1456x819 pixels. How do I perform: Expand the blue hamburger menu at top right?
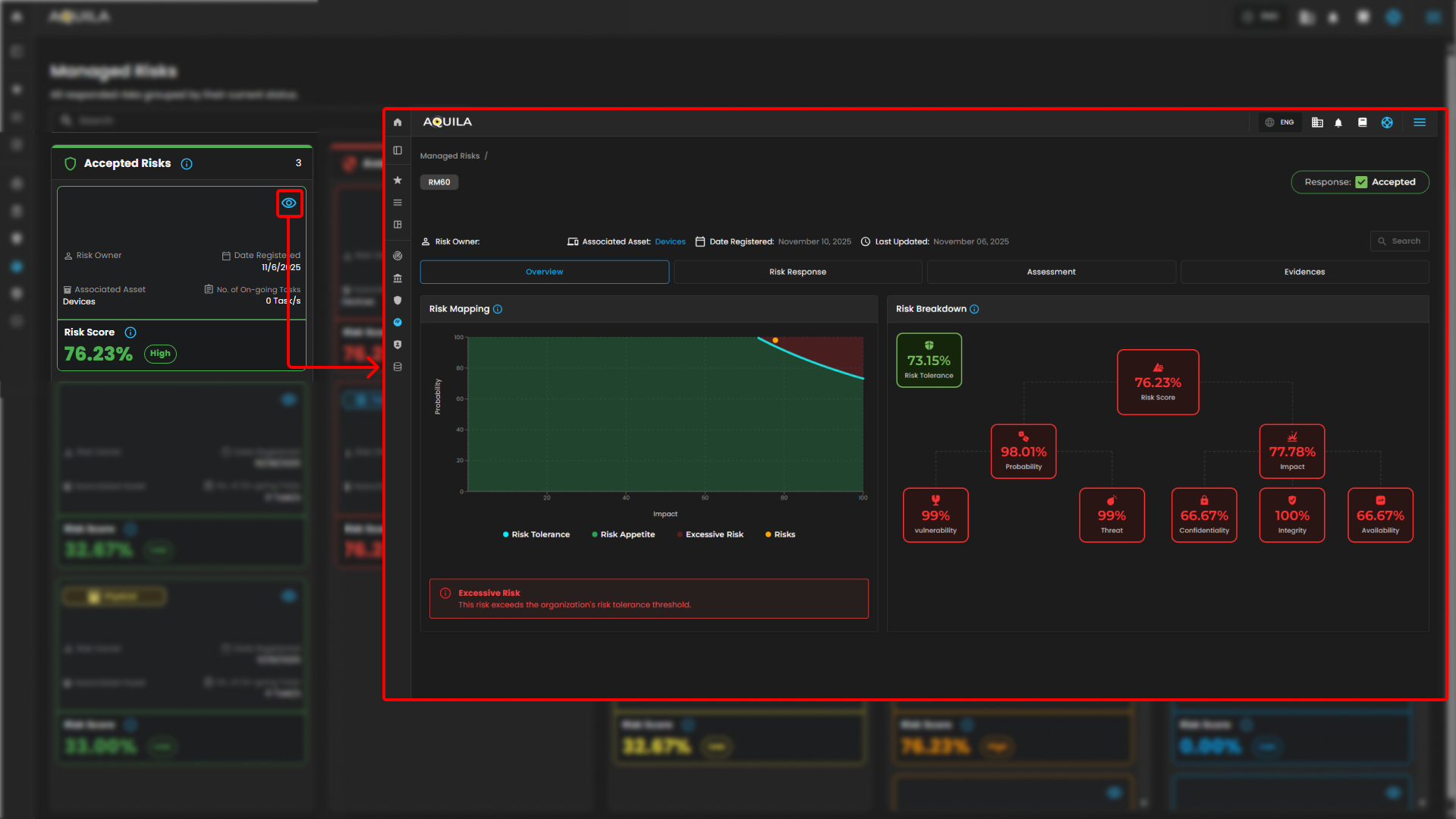click(1420, 122)
